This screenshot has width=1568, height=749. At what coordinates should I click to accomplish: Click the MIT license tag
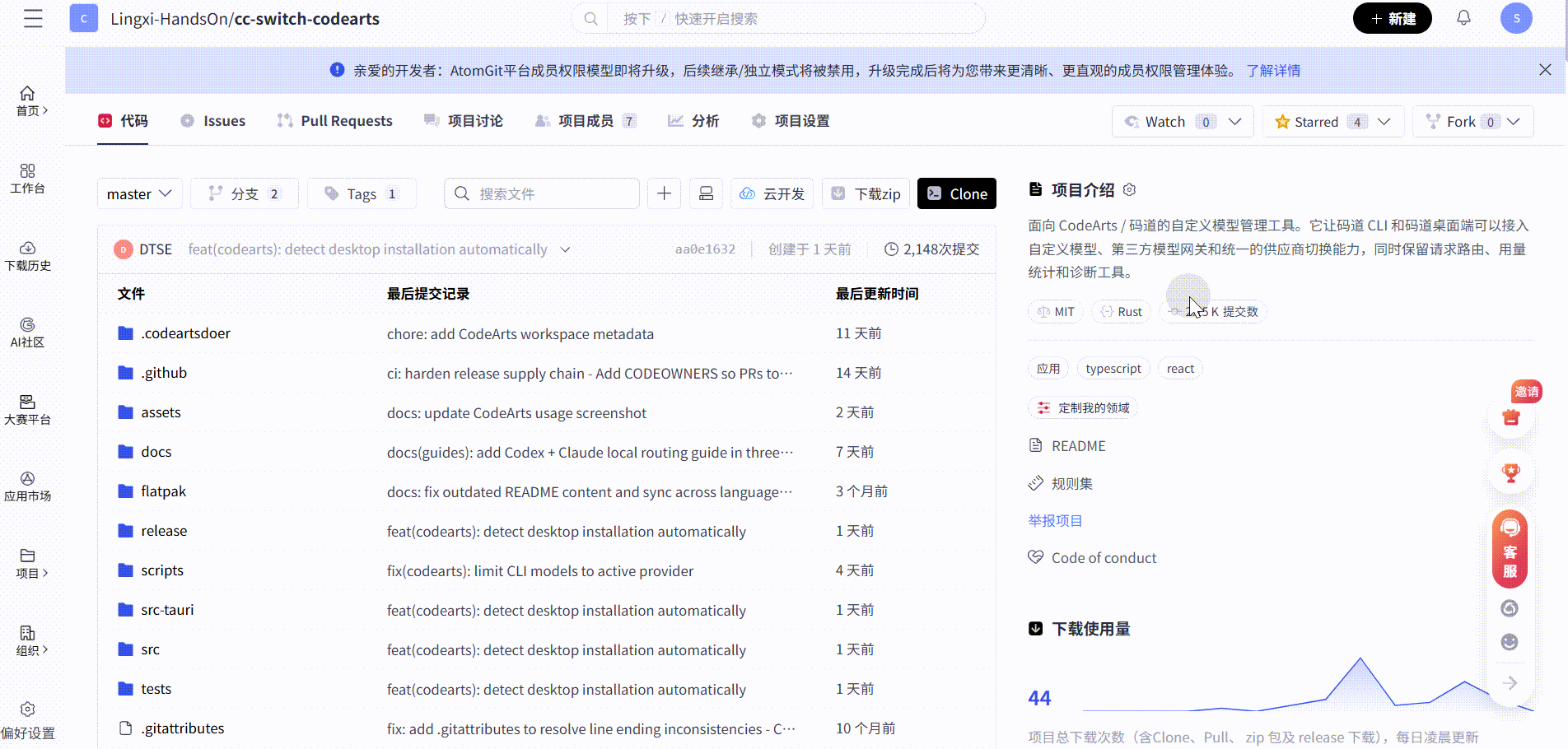1056,312
